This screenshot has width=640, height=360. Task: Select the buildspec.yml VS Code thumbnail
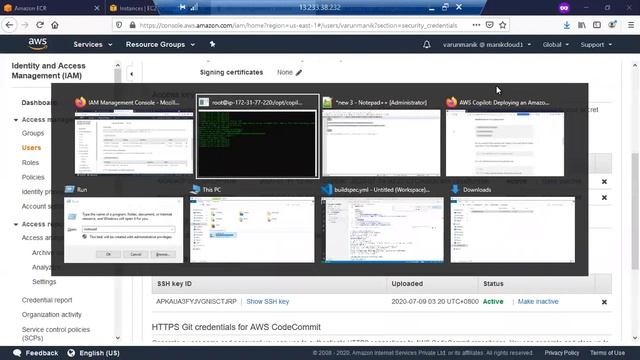coord(382,230)
